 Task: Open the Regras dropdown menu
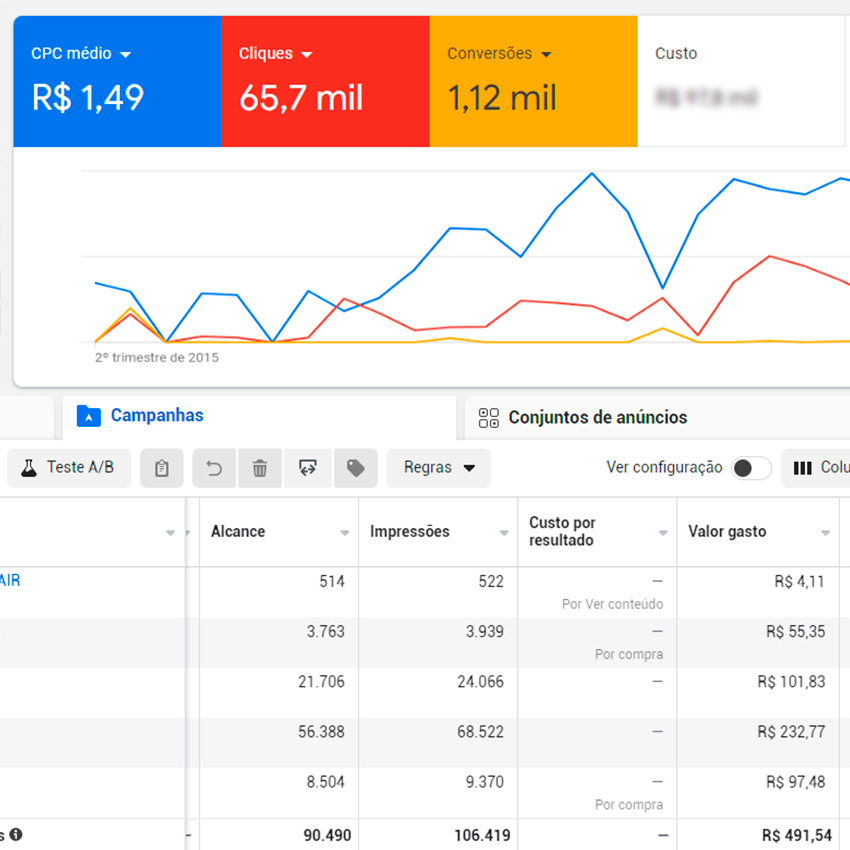[x=439, y=468]
